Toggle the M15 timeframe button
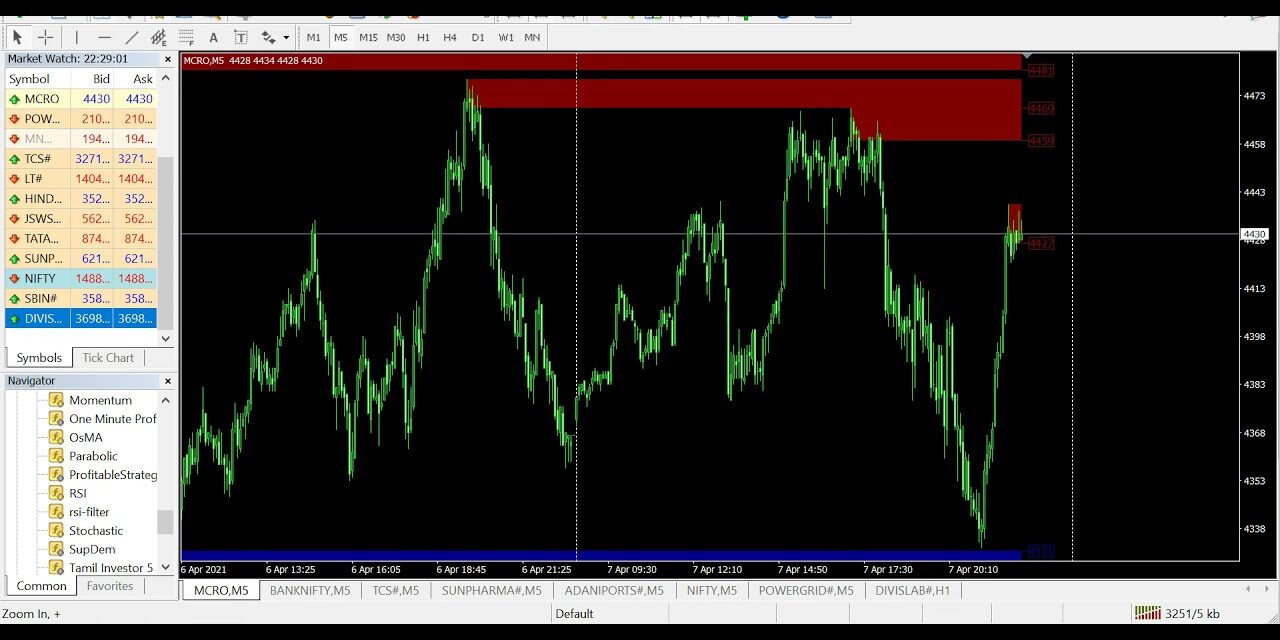Viewport: 1280px width, 640px height. click(368, 38)
